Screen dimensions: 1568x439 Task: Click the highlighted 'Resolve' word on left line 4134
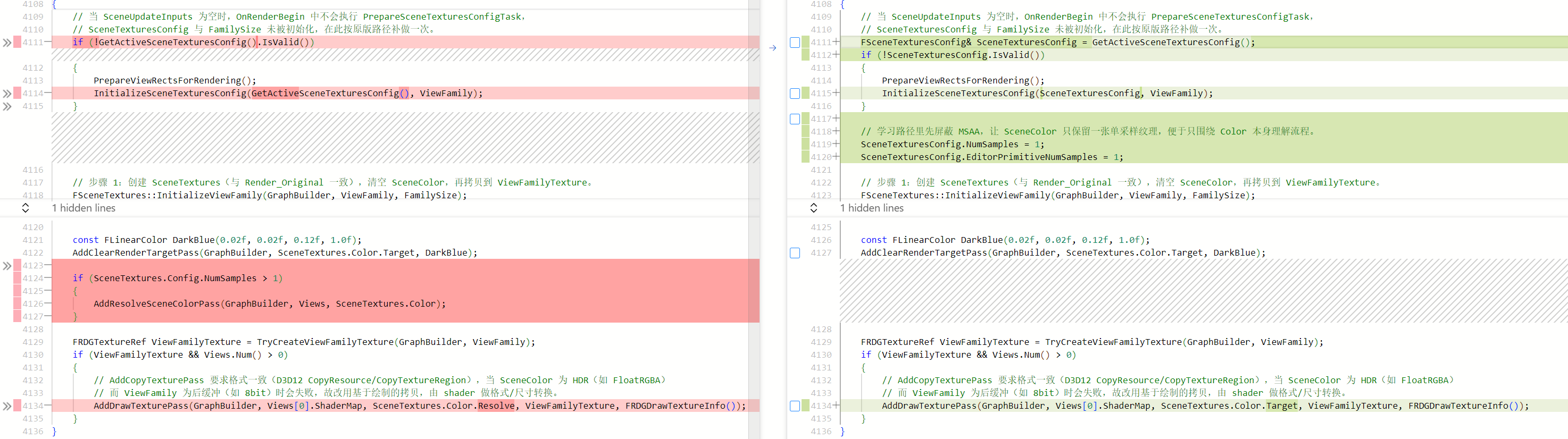pos(496,406)
